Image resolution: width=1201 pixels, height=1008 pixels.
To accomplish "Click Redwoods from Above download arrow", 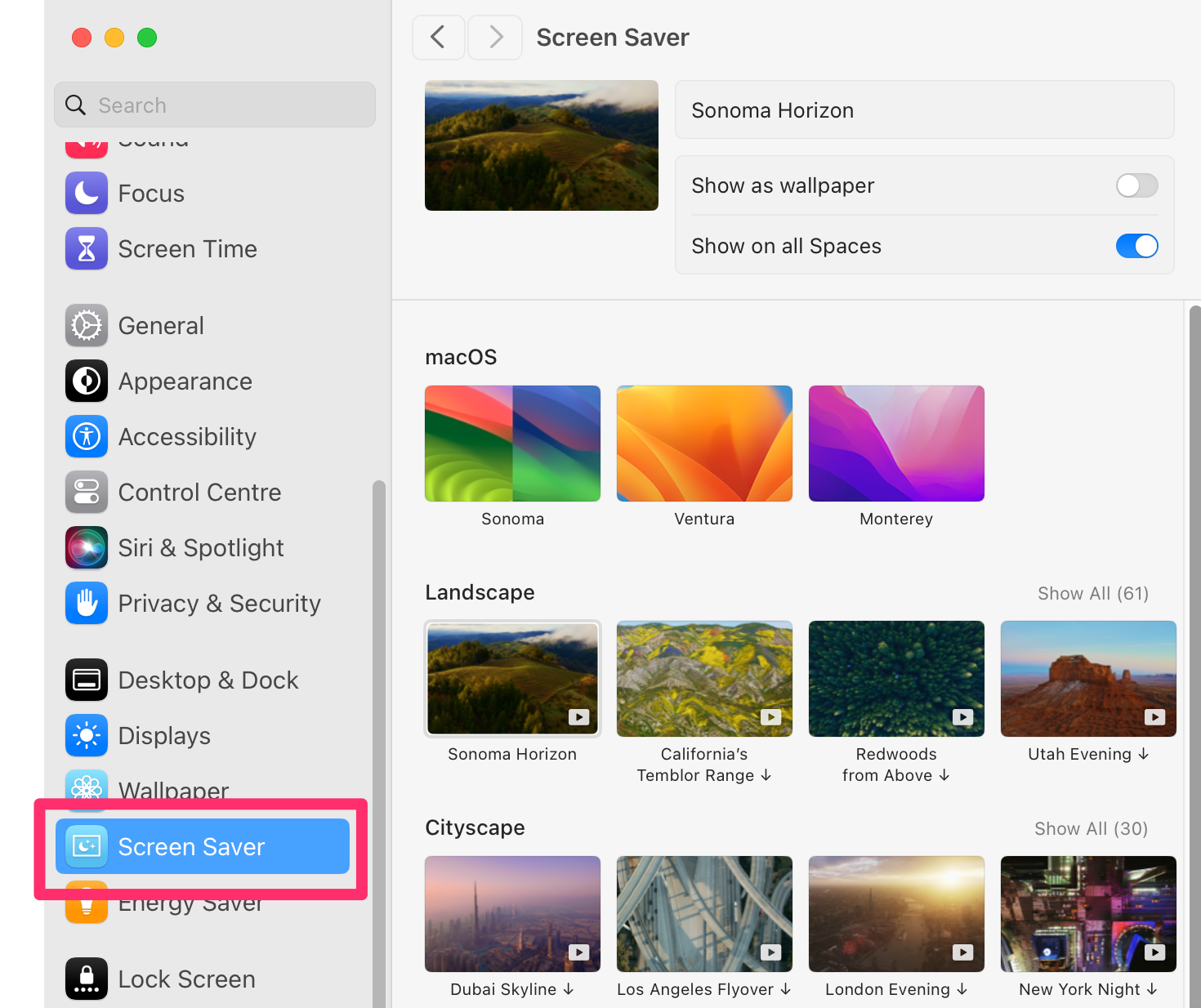I will 944,775.
